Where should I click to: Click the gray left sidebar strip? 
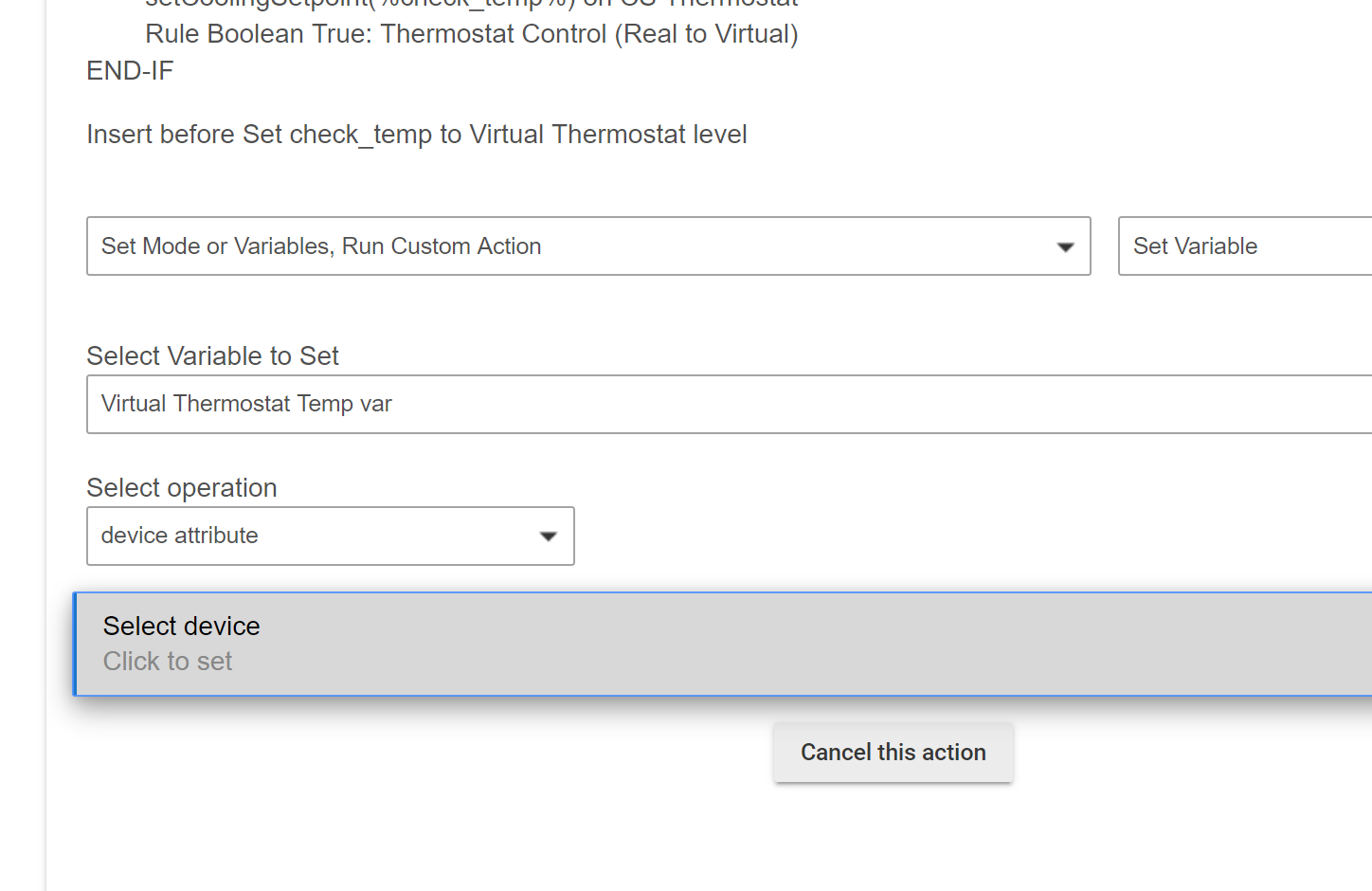[x=23, y=445]
